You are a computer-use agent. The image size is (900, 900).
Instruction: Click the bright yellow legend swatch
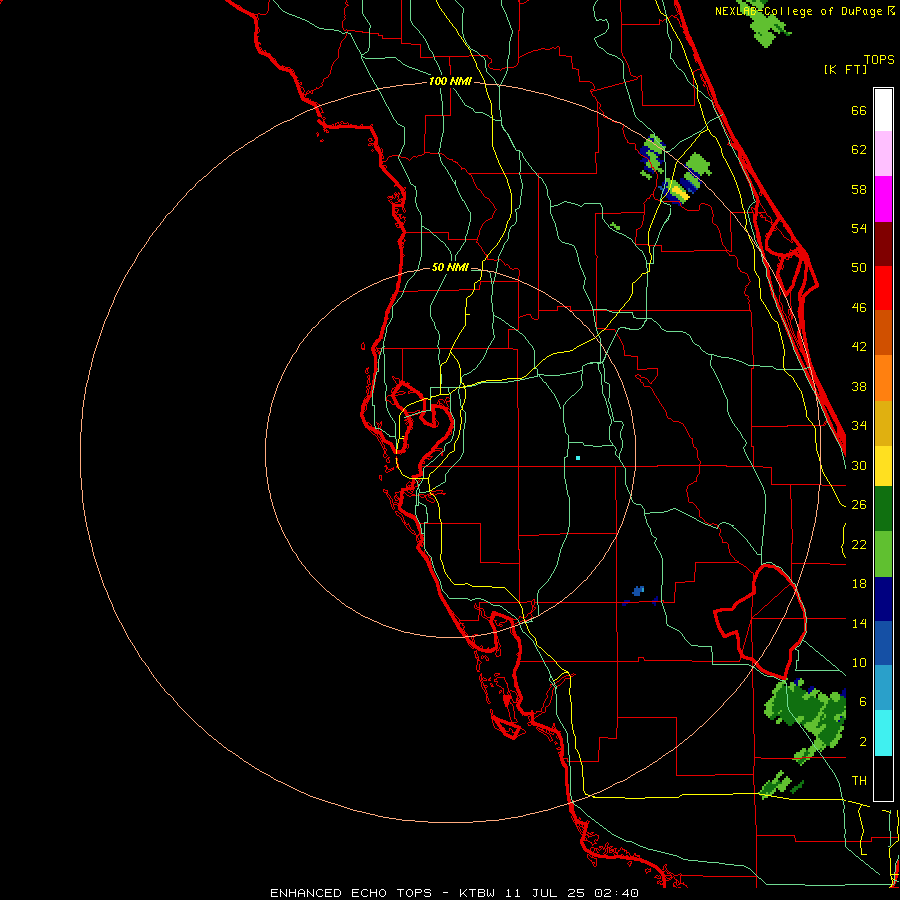883,466
